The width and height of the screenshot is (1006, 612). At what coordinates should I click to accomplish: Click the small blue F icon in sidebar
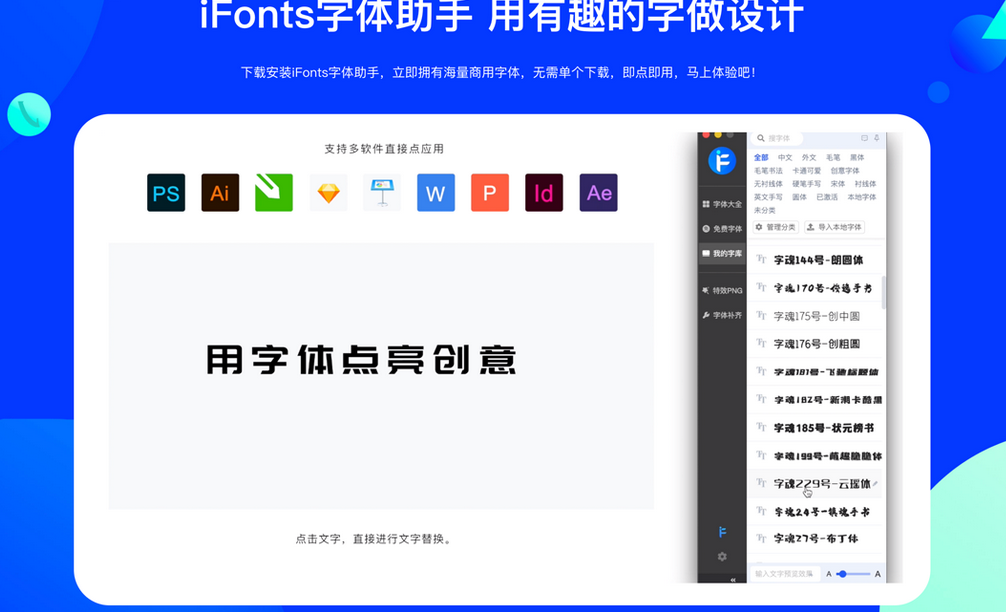tap(722, 532)
